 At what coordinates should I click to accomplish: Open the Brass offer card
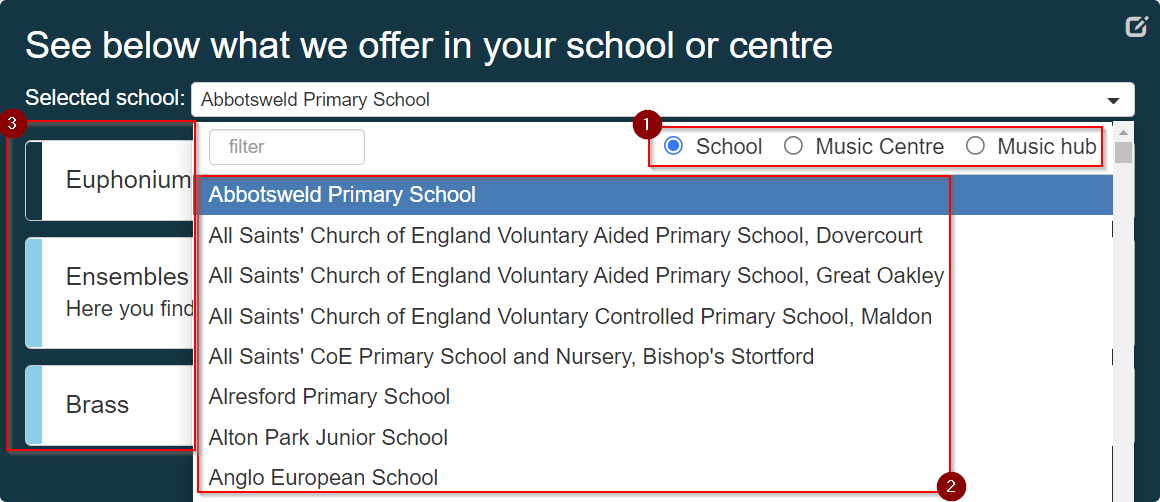[109, 405]
